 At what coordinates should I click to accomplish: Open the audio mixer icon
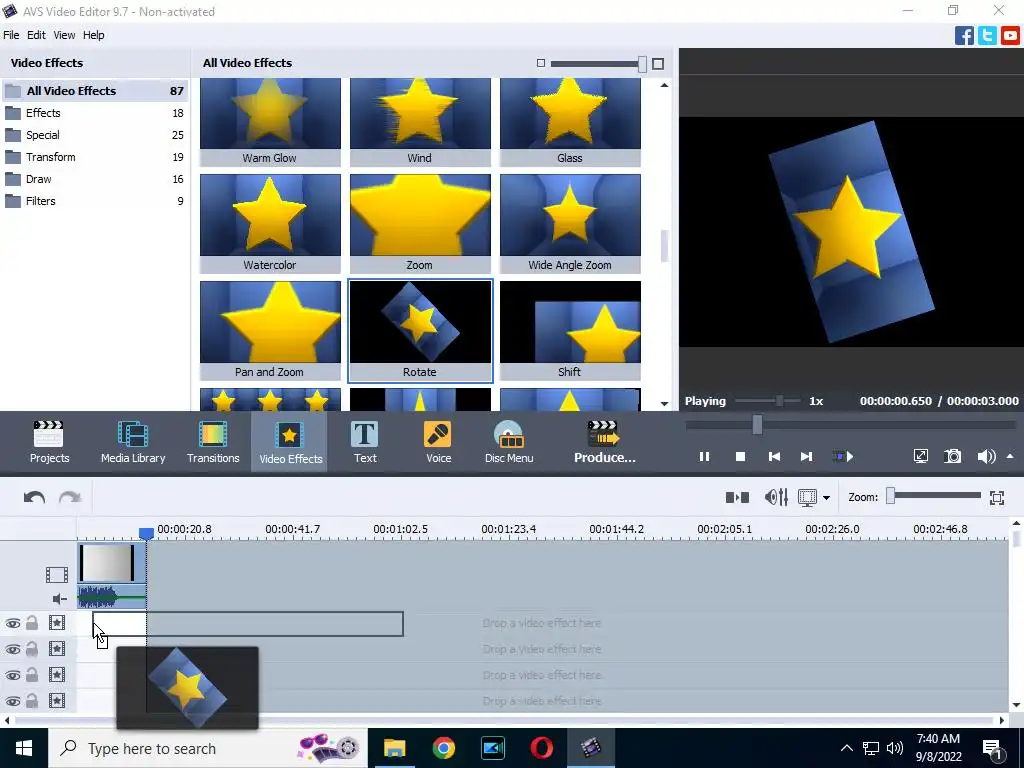[776, 498]
